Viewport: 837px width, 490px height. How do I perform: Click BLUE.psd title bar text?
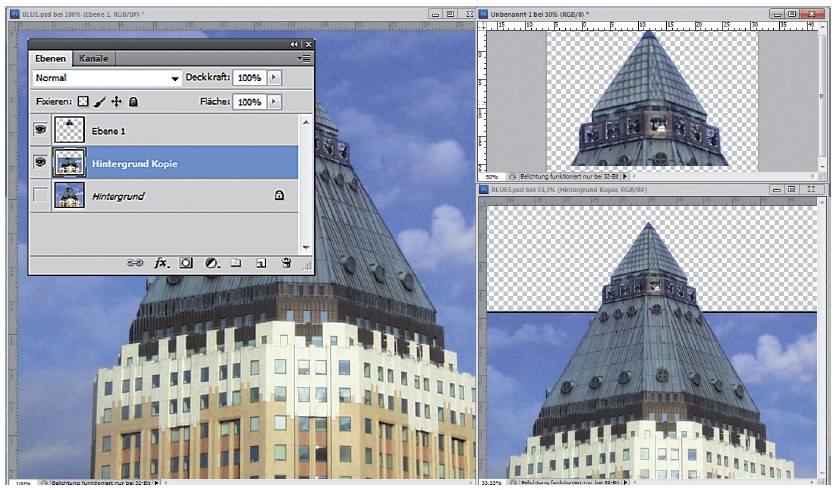[83, 14]
